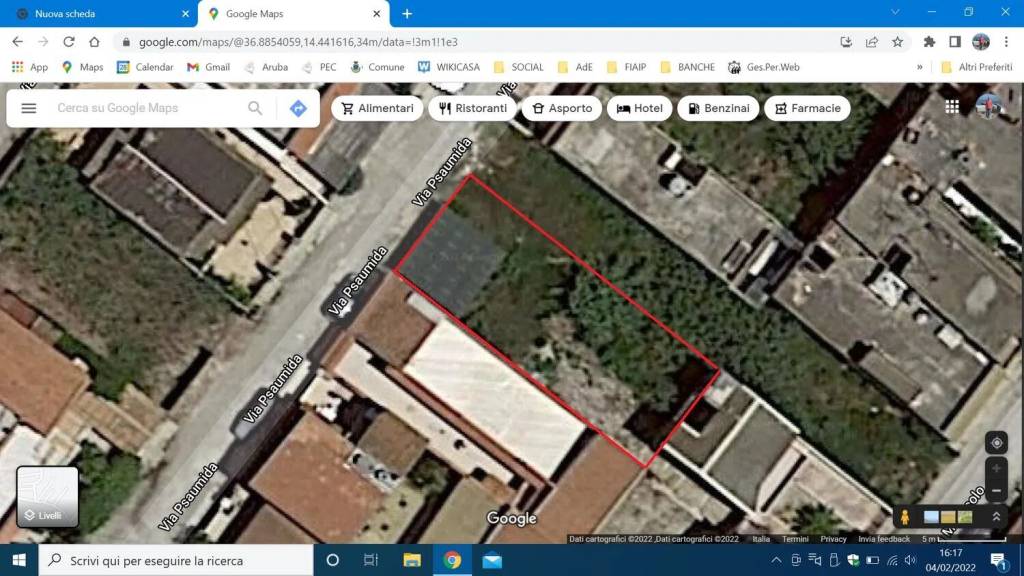Viewport: 1024px width, 576px height.
Task: Open the Google apps grid
Action: click(952, 107)
